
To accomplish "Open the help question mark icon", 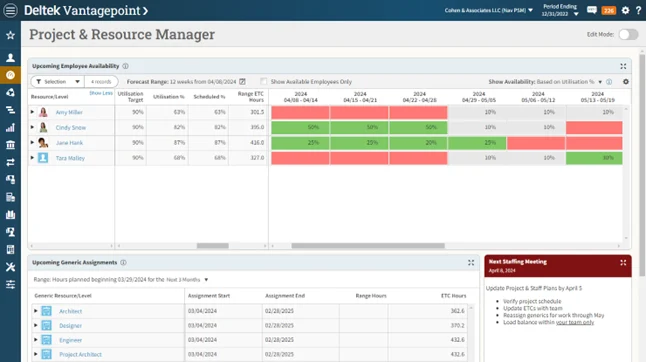I will [x=638, y=10].
